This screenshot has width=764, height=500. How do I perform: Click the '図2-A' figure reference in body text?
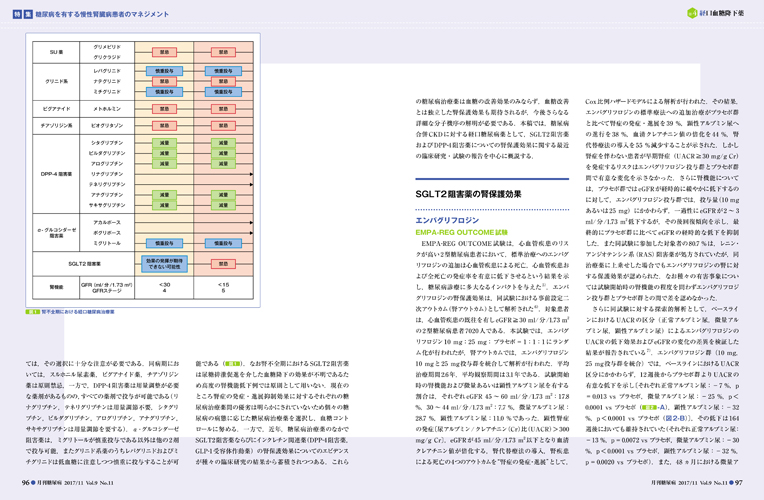pyautogui.click(x=652, y=407)
